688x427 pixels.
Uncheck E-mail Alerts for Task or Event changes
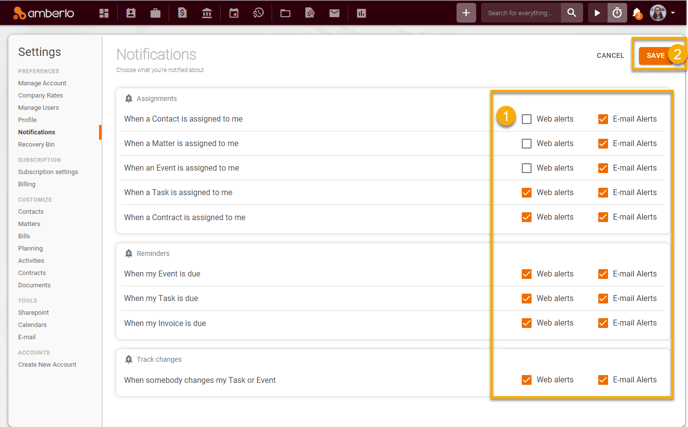[603, 380]
